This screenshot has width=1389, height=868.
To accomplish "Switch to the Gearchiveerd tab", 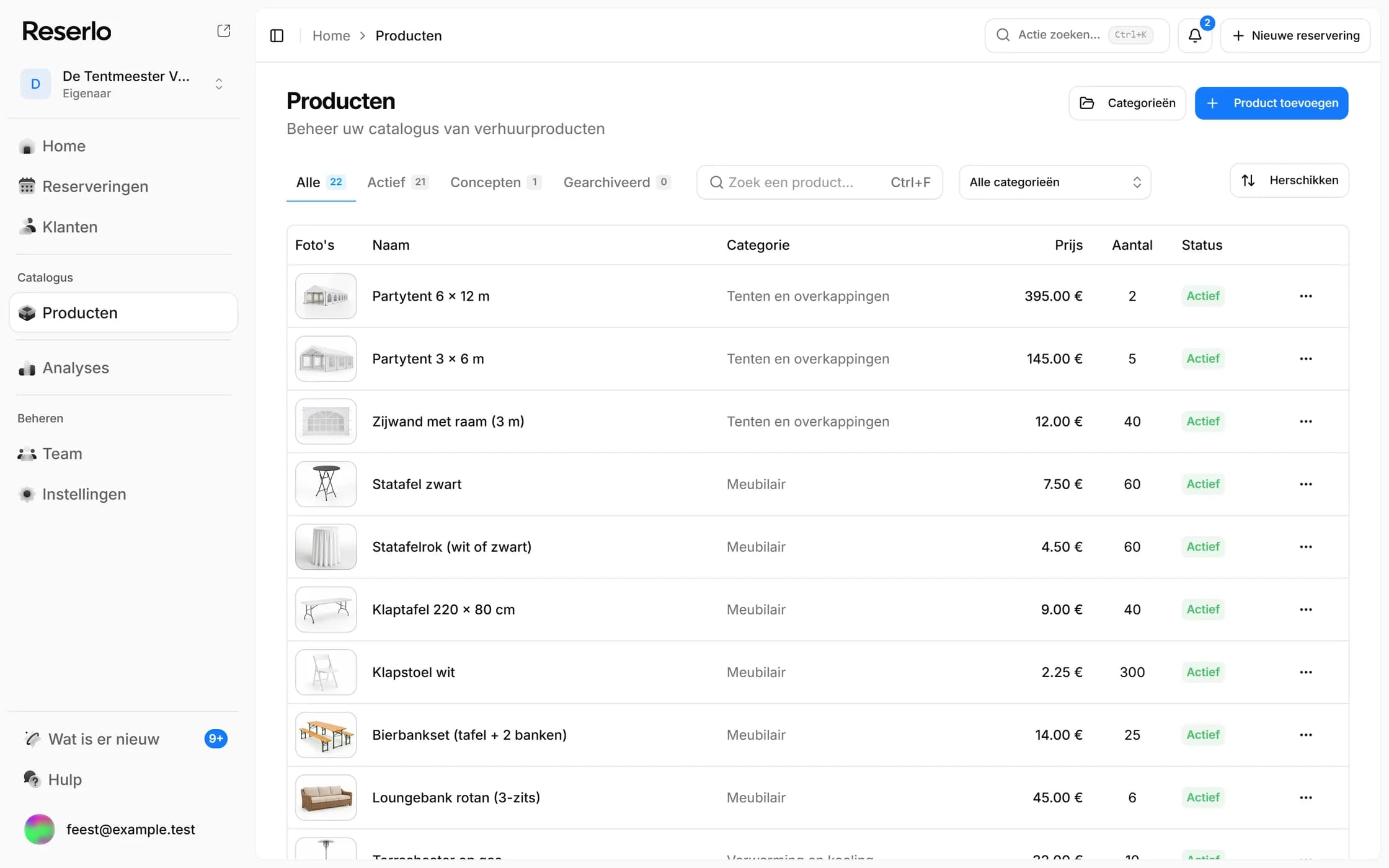I will (616, 182).
